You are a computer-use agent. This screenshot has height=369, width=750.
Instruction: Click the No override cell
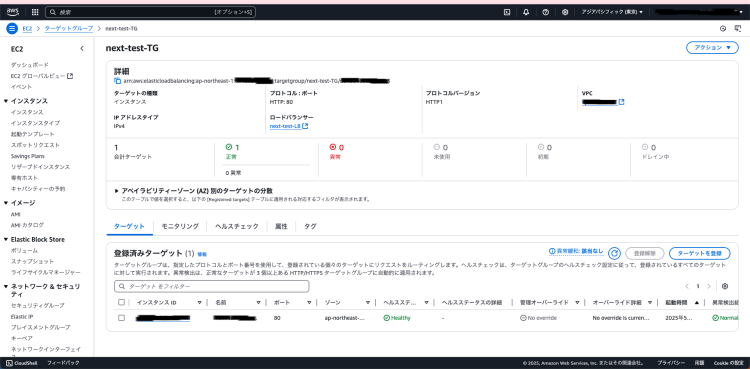[539, 318]
